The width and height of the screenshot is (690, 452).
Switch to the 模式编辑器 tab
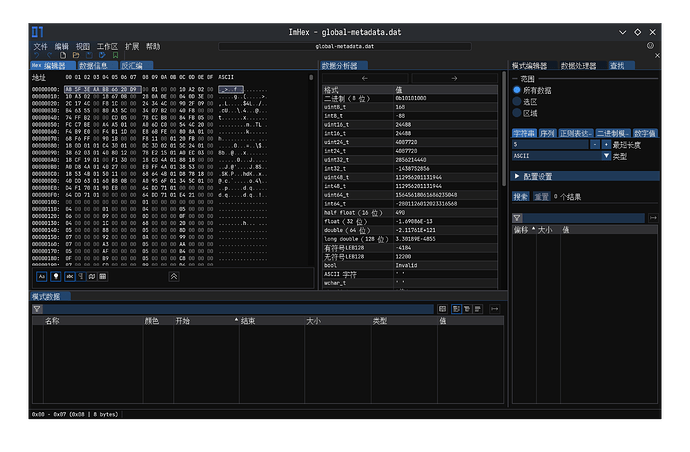[533, 66]
